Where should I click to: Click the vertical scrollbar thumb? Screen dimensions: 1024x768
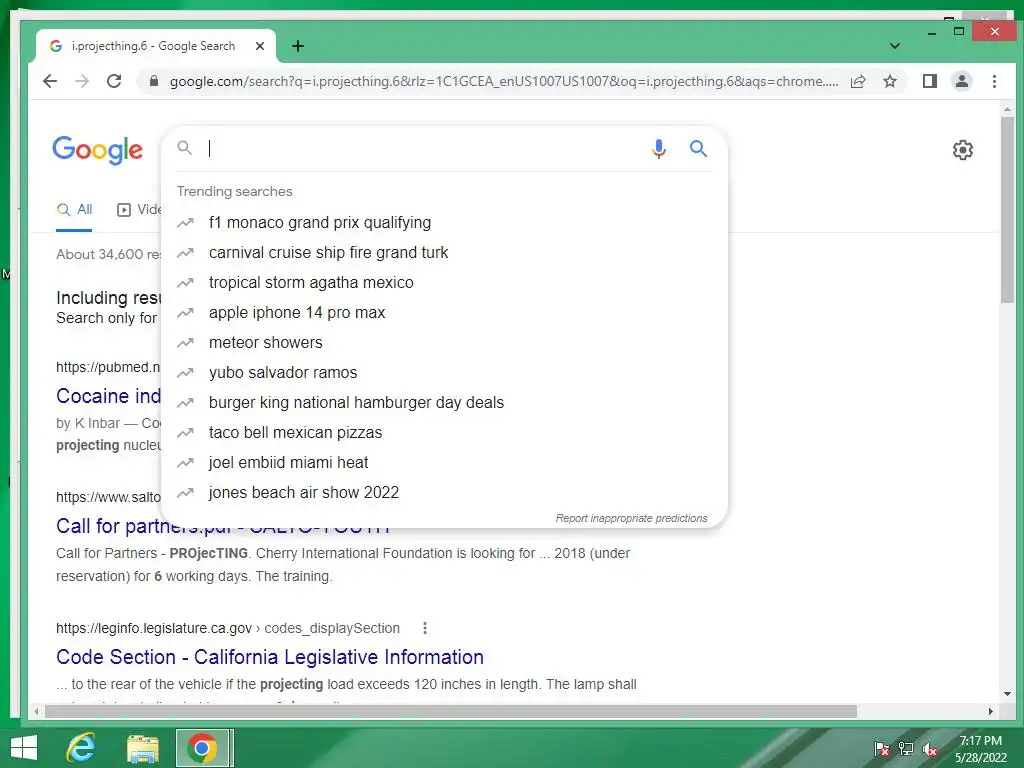point(1007,209)
